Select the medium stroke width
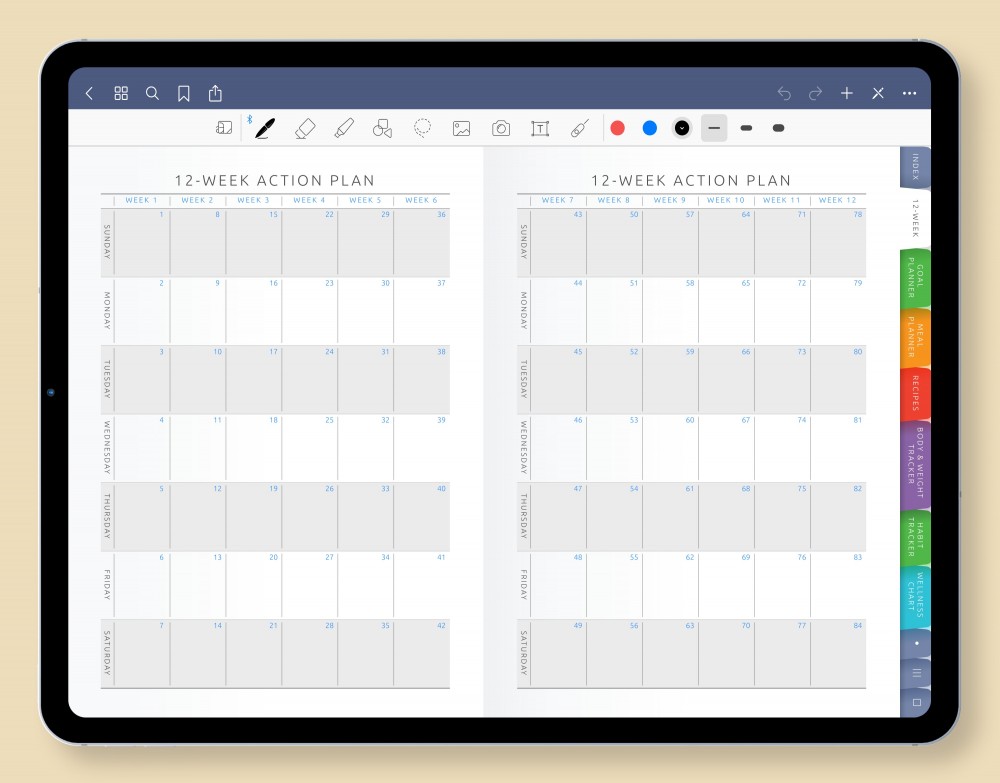 coord(746,128)
